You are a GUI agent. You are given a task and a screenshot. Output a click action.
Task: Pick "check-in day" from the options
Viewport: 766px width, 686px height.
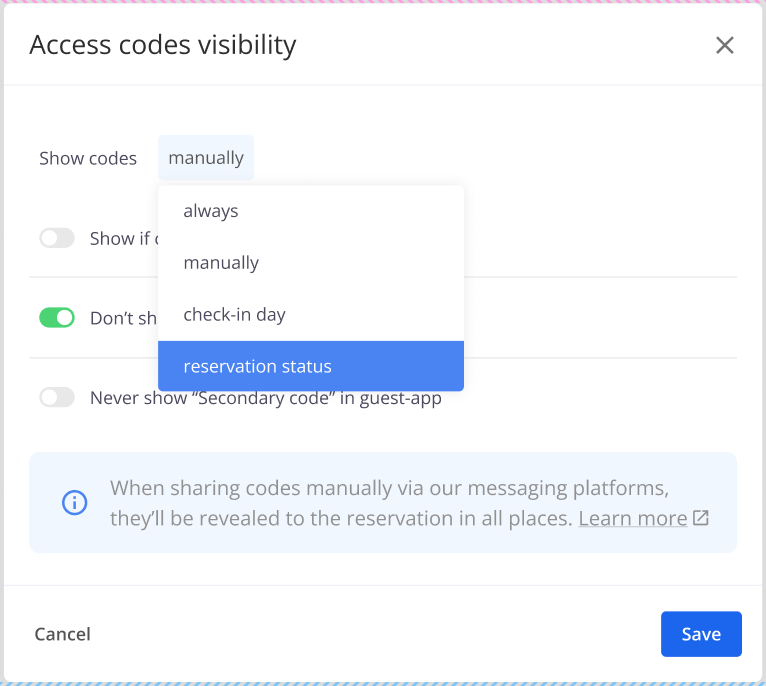click(x=234, y=315)
